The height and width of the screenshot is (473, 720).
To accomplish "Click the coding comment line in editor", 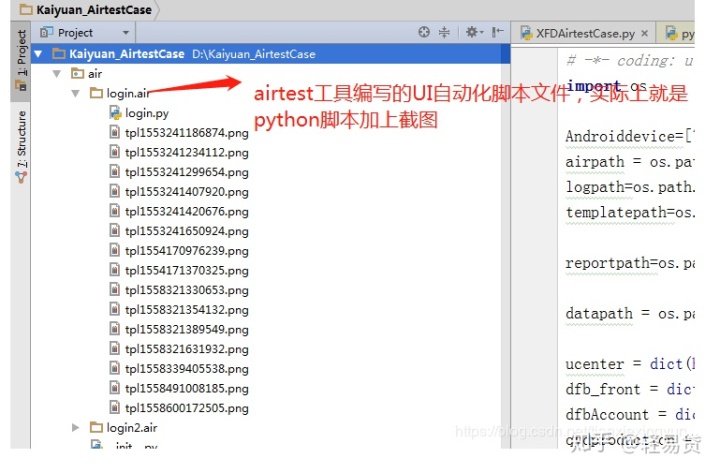I will click(x=630, y=61).
